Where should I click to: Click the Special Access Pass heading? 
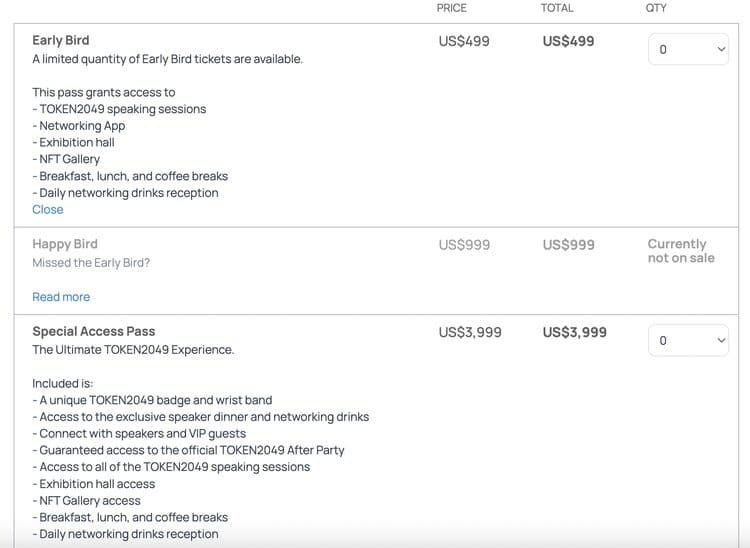click(94, 332)
